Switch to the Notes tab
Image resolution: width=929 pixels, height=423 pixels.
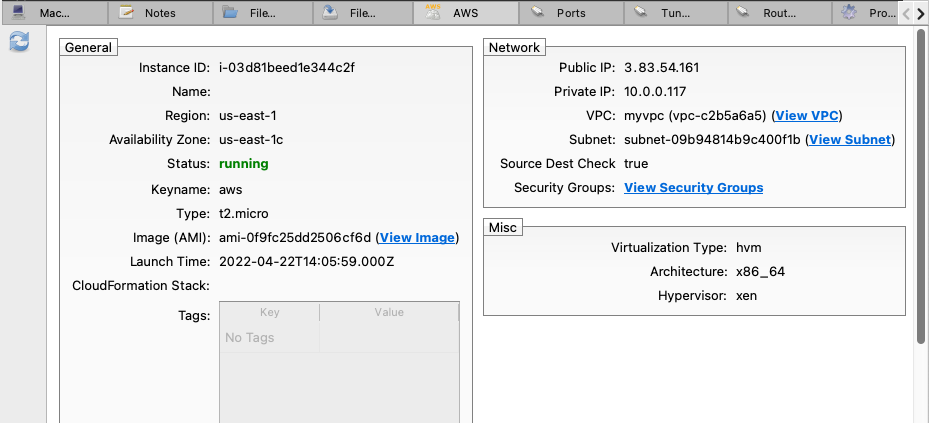click(160, 13)
